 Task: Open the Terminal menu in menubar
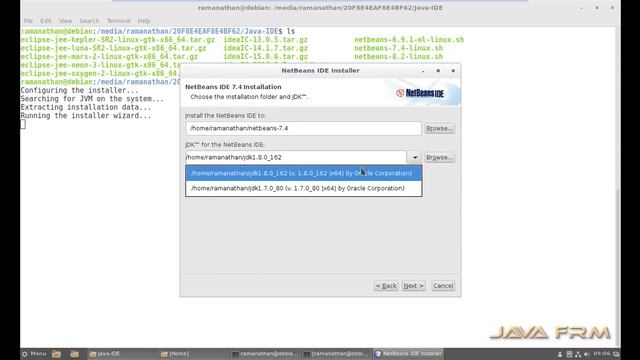119,21
